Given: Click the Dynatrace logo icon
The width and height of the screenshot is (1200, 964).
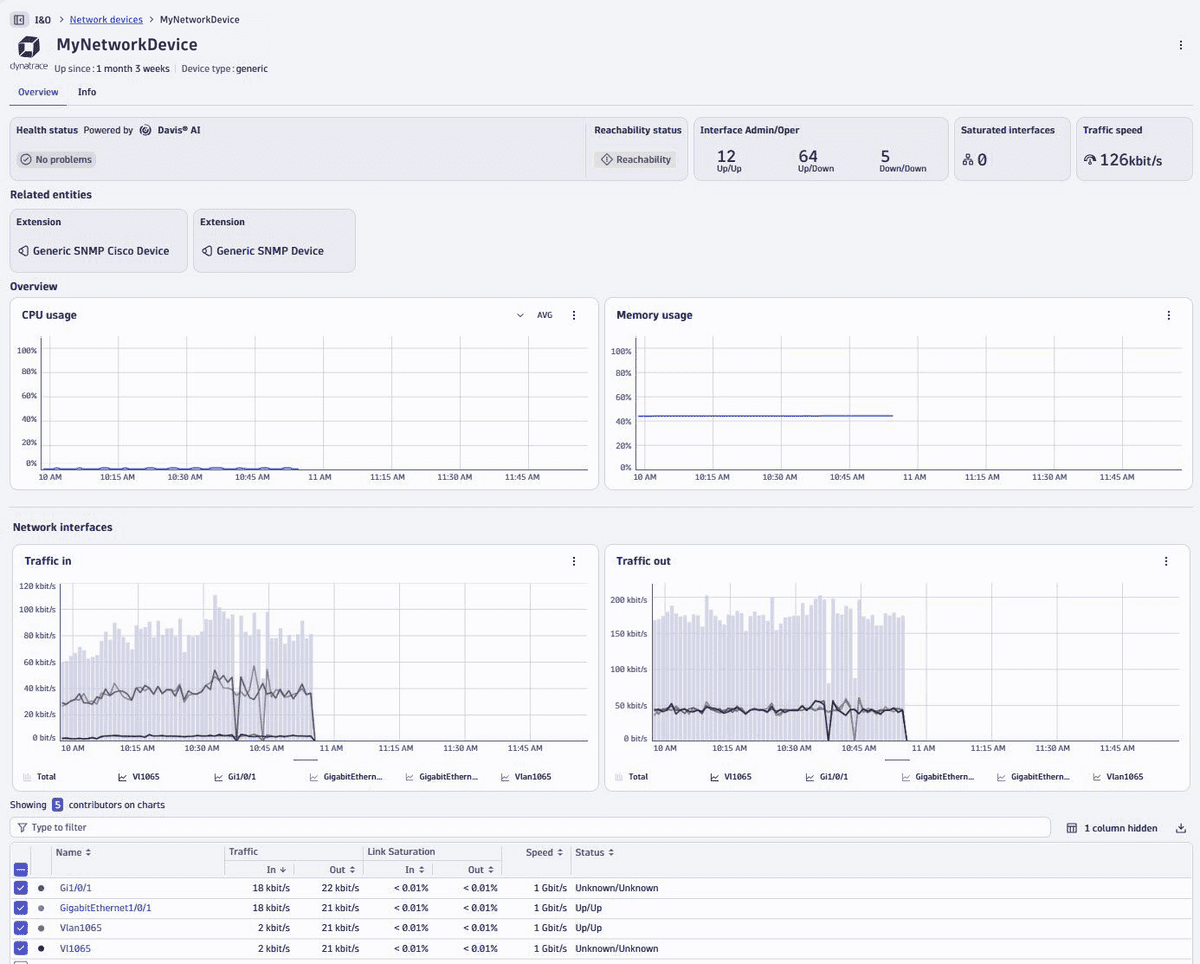Looking at the screenshot, I should coord(29,47).
